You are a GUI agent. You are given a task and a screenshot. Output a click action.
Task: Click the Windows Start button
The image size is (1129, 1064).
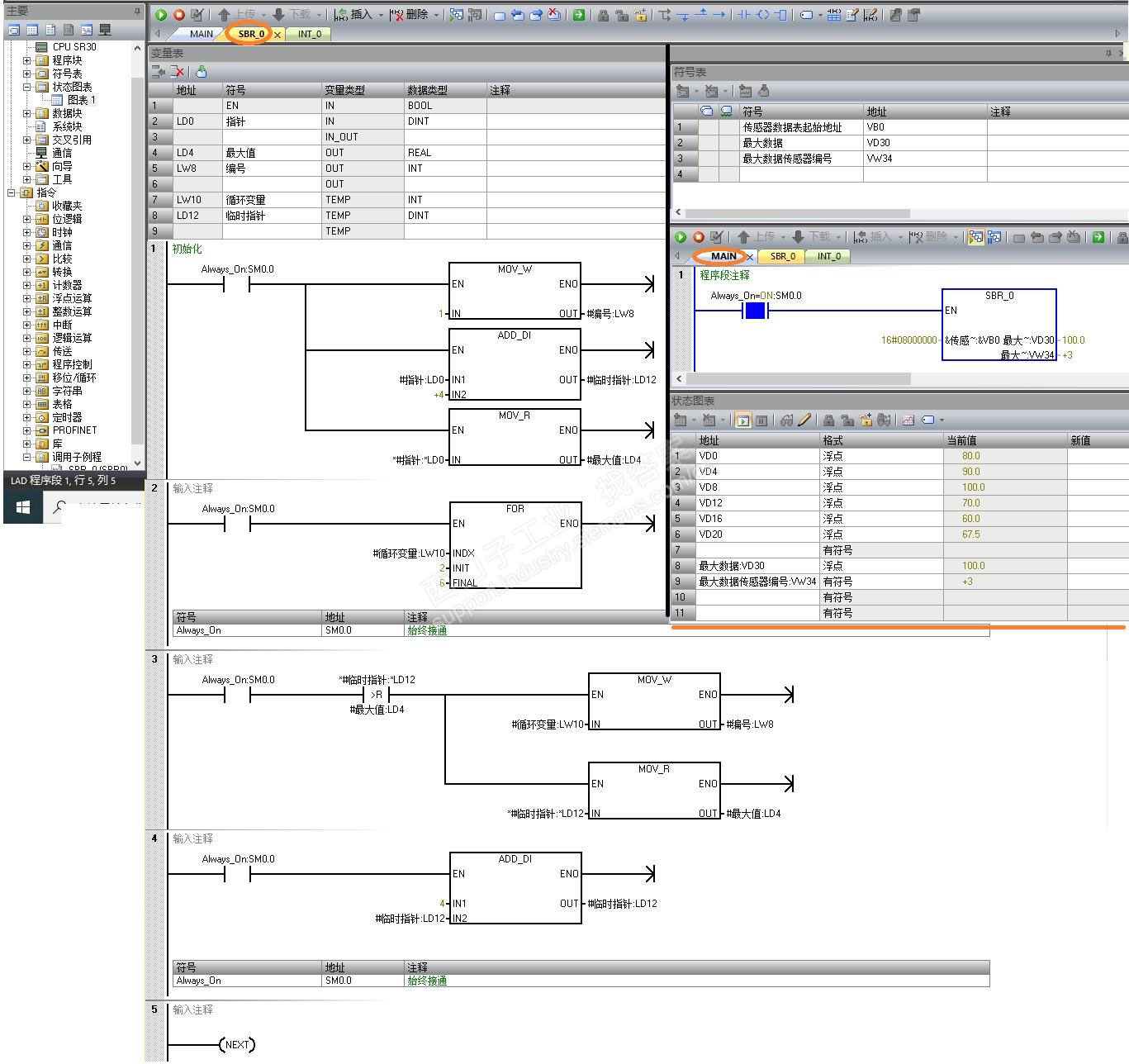(x=22, y=507)
